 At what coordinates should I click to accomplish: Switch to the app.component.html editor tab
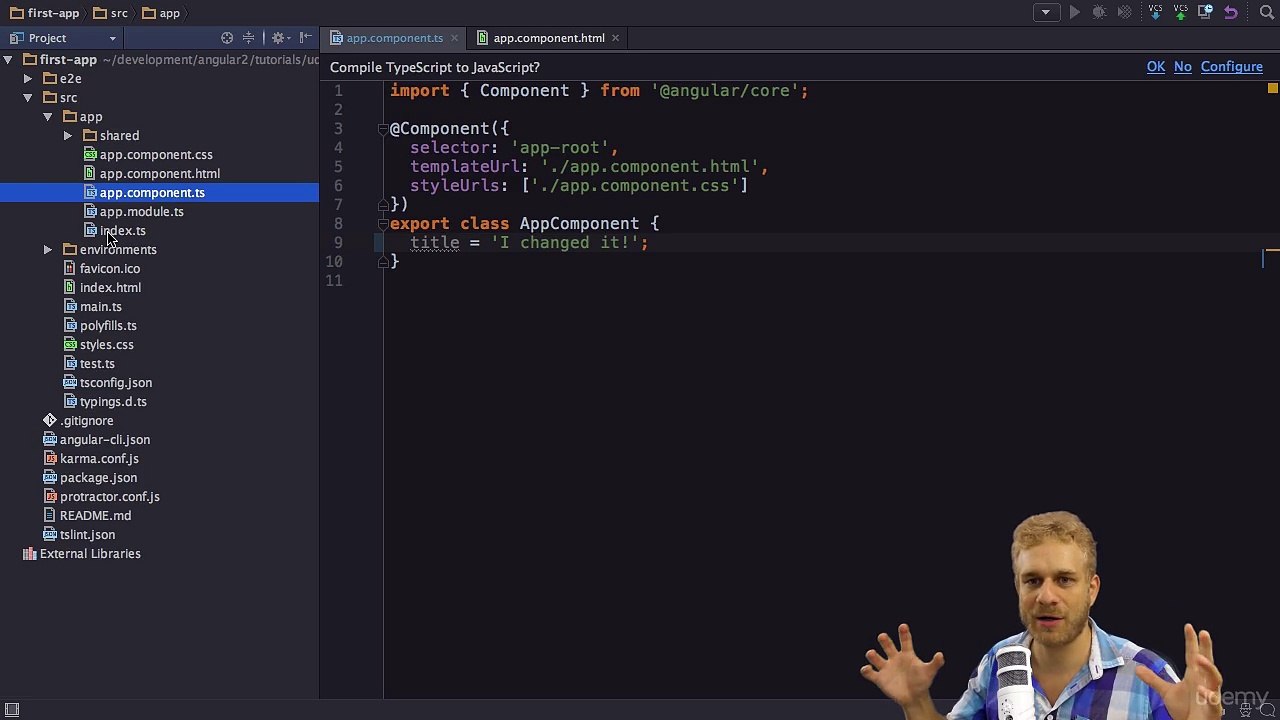548,38
